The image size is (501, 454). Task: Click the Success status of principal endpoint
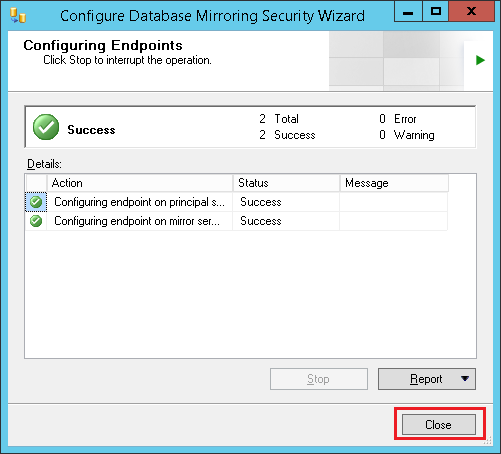pyautogui.click(x=261, y=202)
